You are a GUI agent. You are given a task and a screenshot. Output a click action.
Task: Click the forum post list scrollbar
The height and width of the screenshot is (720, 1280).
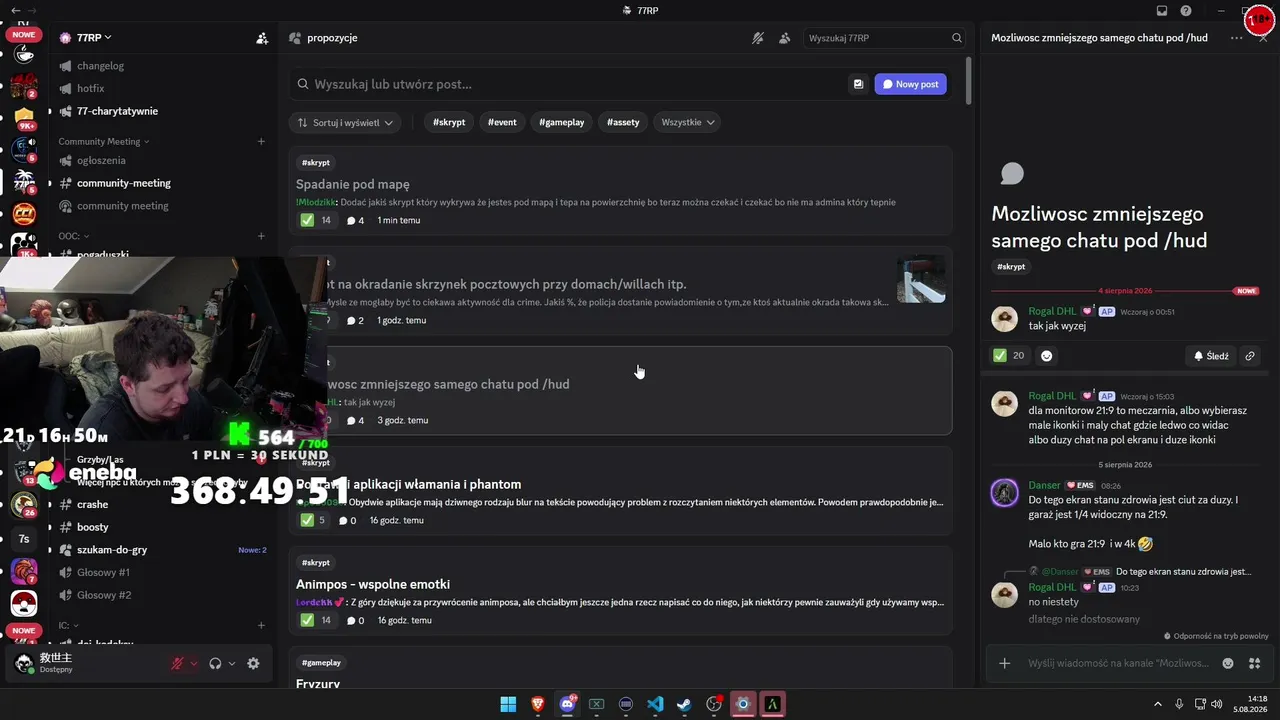969,80
